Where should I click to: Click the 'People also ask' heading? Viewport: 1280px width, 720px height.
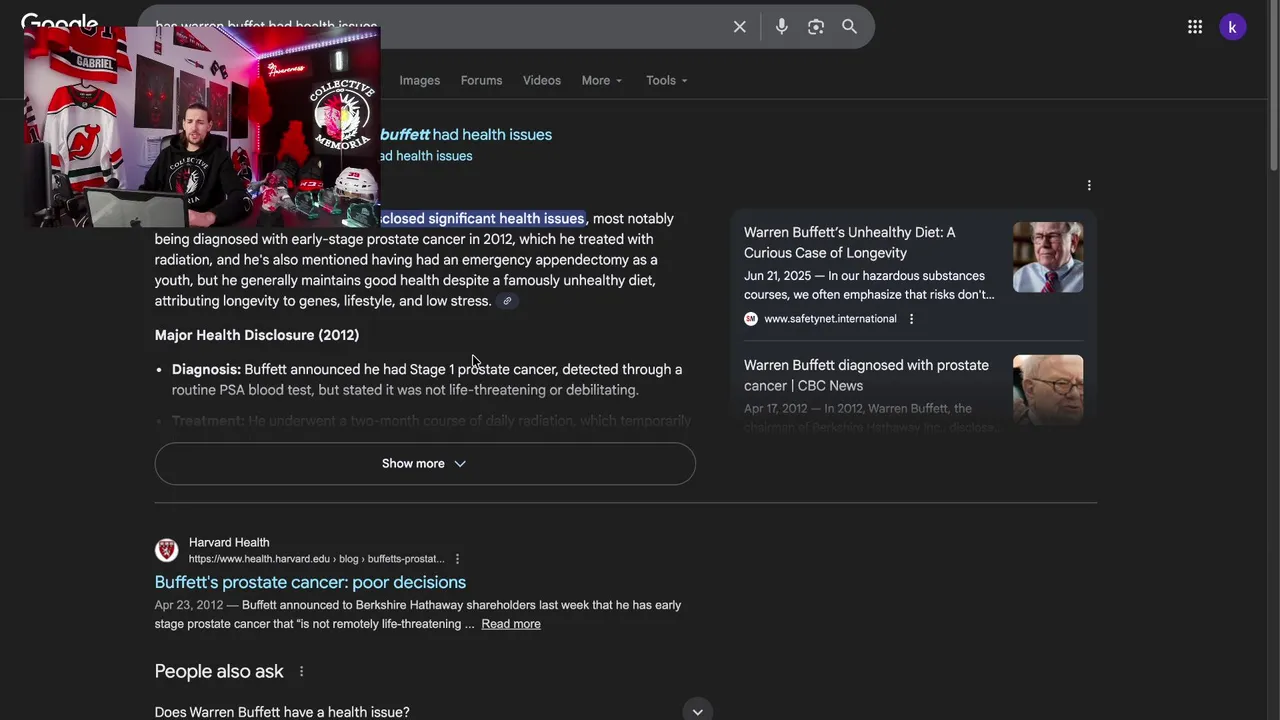click(219, 672)
